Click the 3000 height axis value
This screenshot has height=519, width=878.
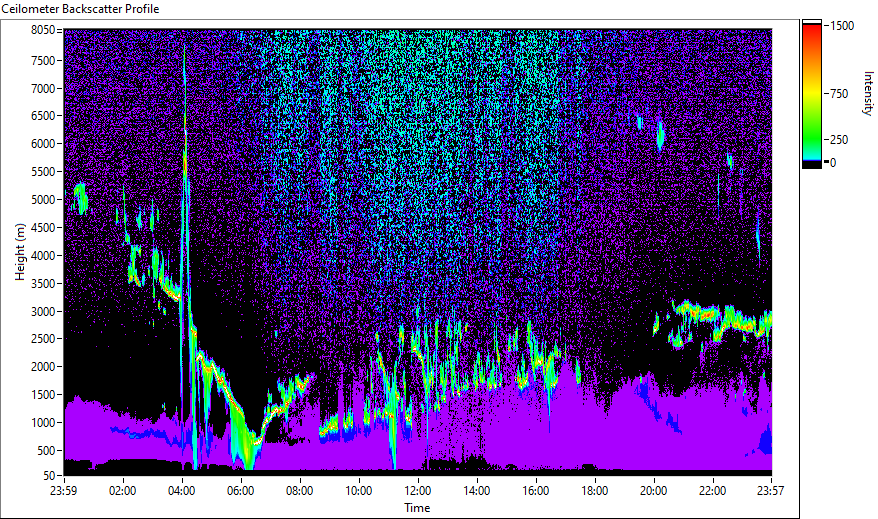point(43,312)
